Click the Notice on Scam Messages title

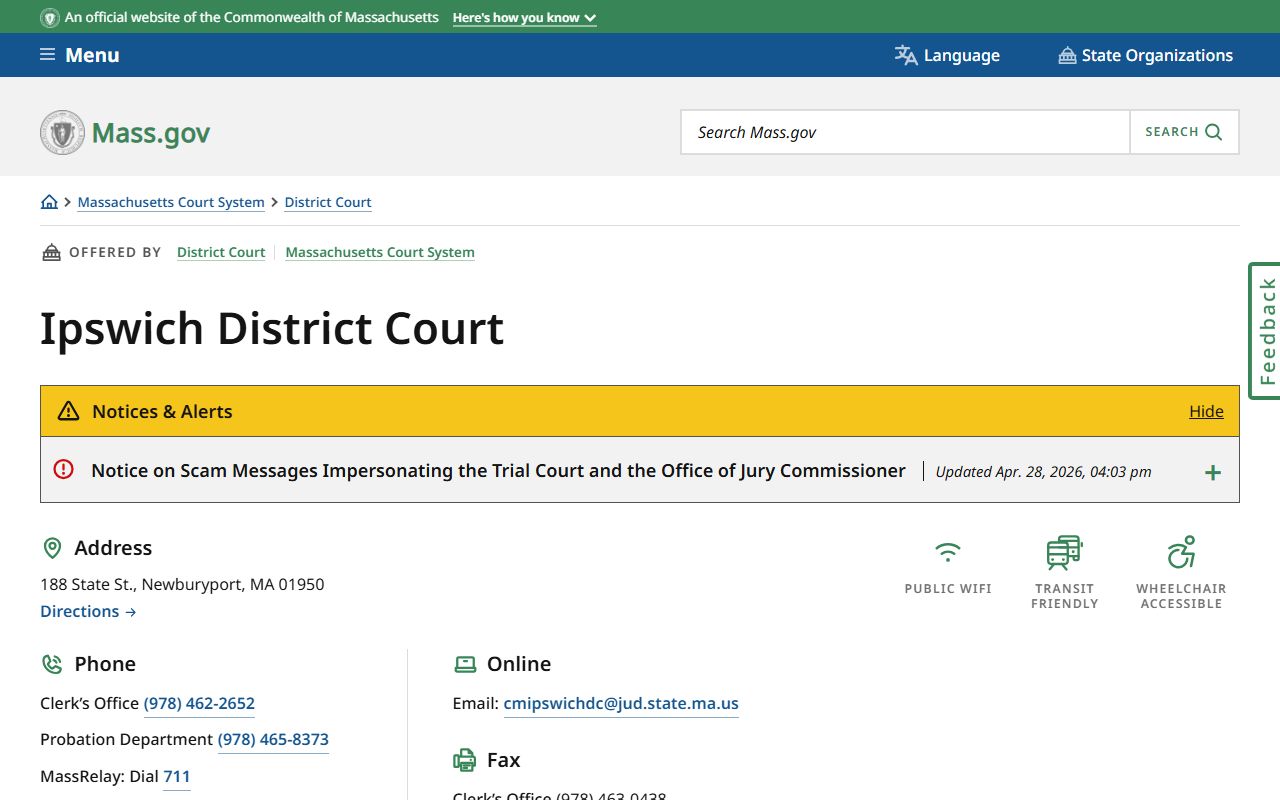click(498, 470)
